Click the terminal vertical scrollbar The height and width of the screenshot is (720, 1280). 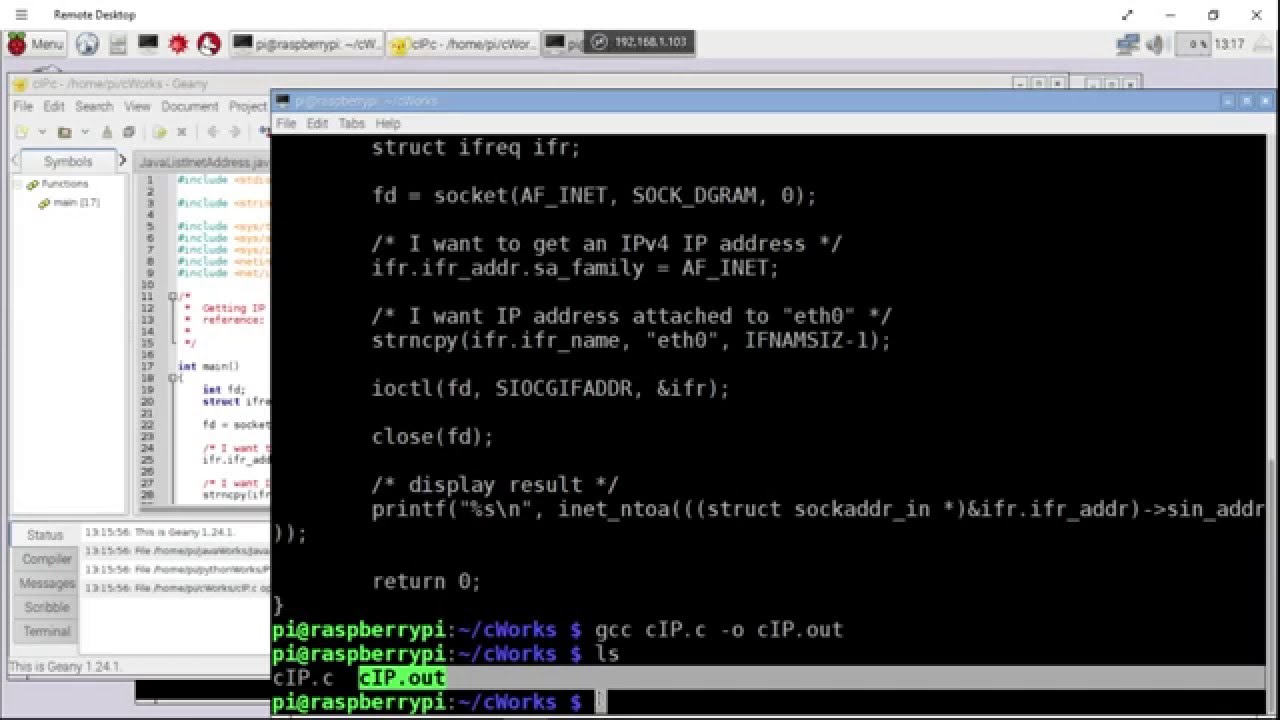1270,424
